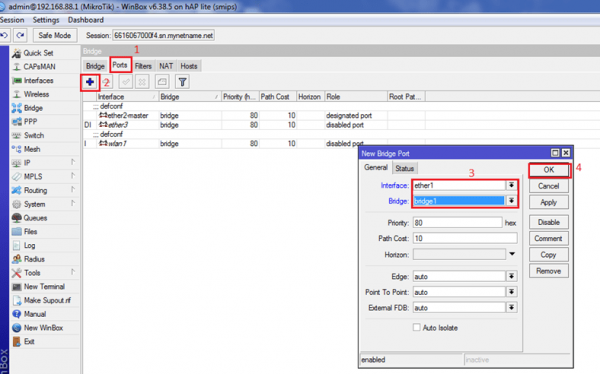Click the Path Cost input field
The width and height of the screenshot is (600, 374).
point(465,238)
